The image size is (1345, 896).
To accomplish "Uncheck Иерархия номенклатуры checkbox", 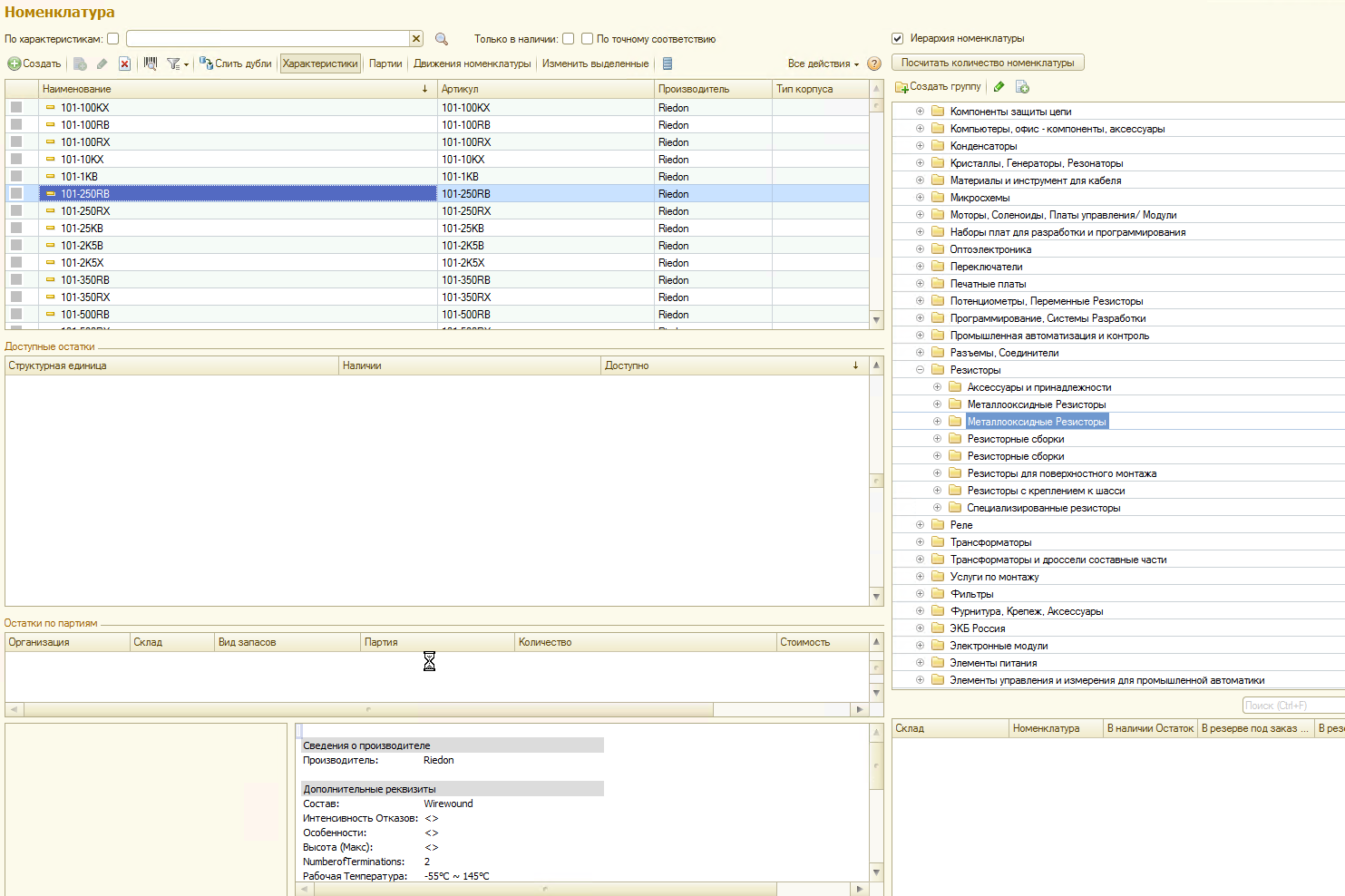I will [x=897, y=38].
